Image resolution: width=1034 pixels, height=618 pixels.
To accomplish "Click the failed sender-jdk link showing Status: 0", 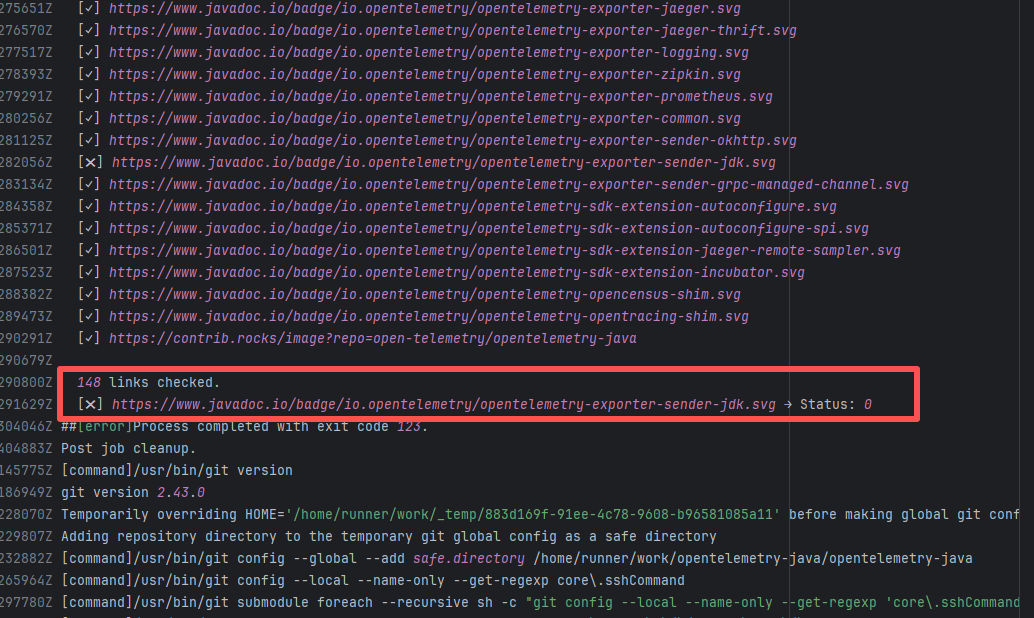I will click(443, 405).
